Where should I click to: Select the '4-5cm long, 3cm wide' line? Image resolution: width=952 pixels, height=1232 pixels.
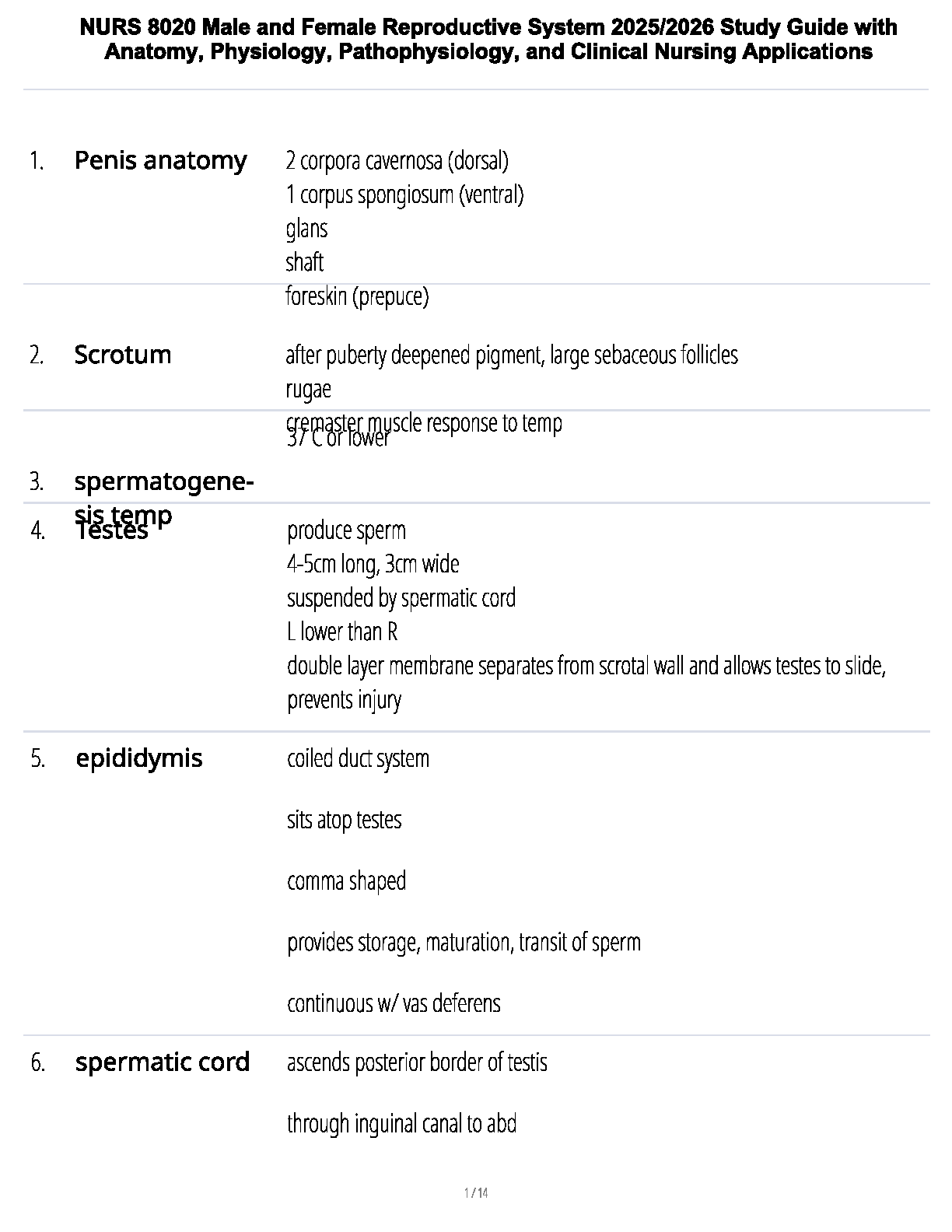point(373,564)
